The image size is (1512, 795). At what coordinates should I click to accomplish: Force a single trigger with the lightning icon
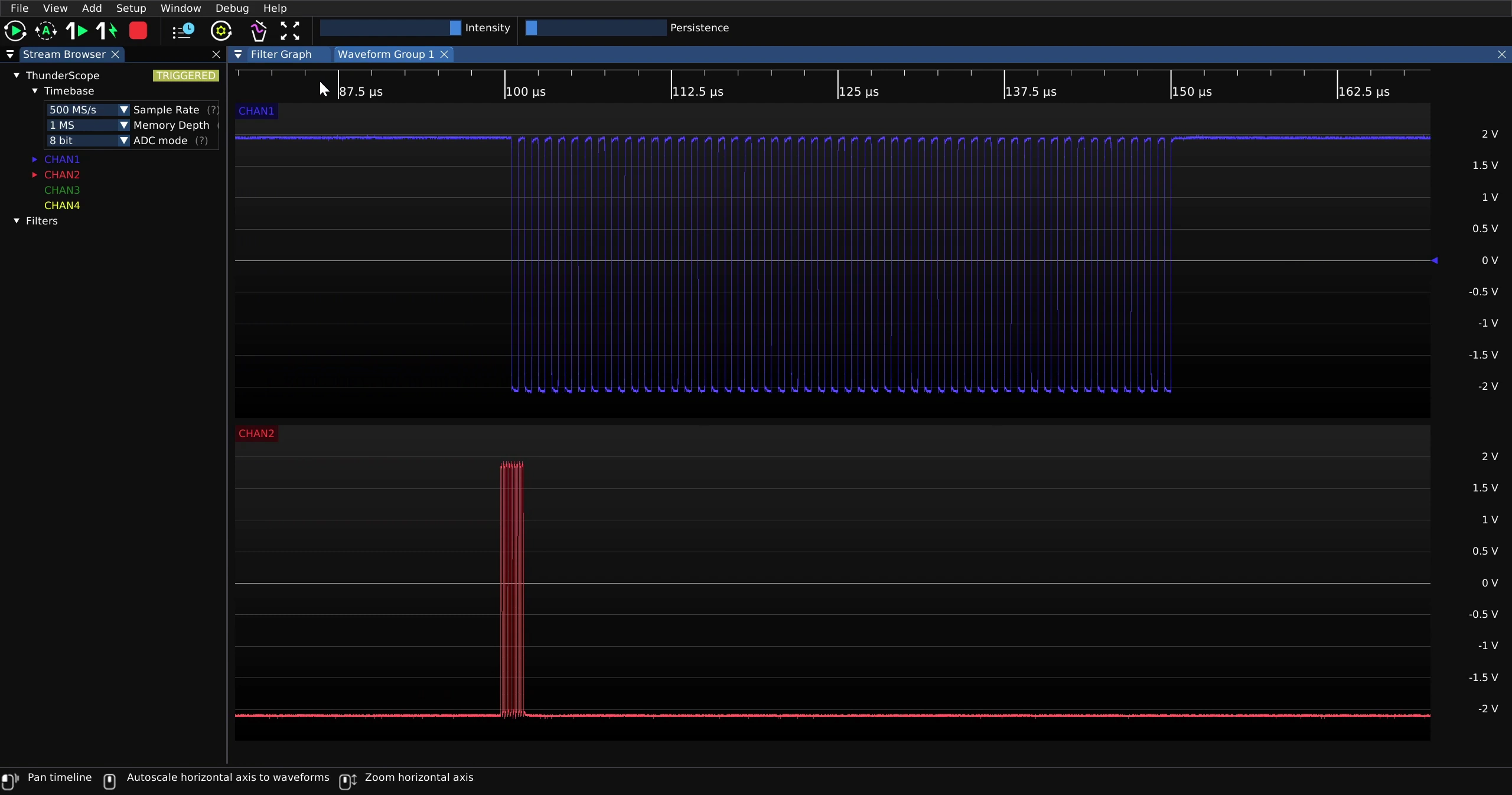tap(107, 31)
